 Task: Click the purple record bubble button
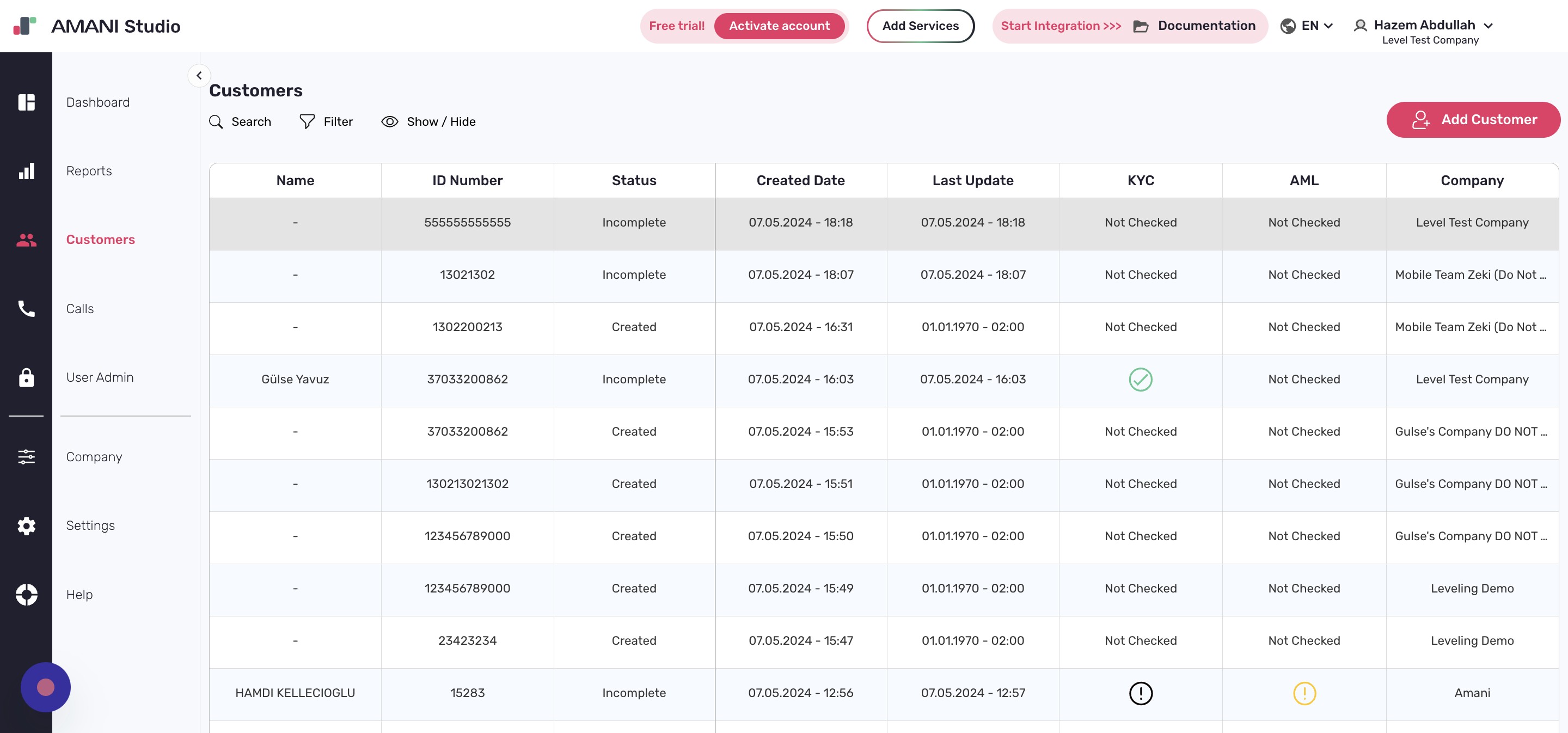pos(46,687)
